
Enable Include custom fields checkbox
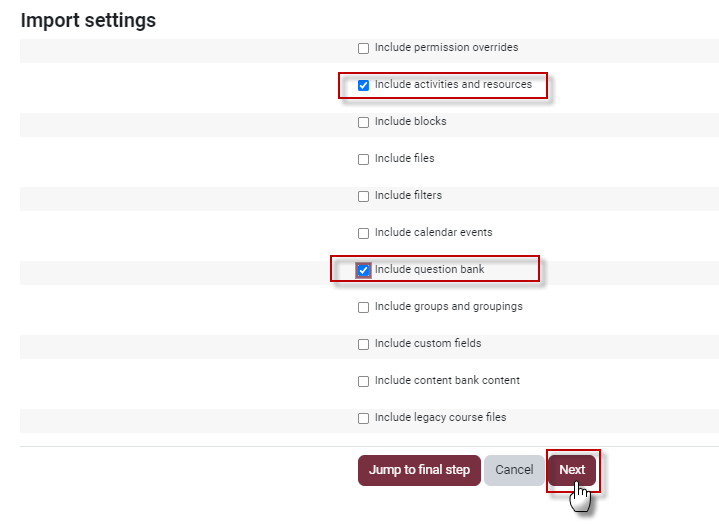tap(363, 344)
